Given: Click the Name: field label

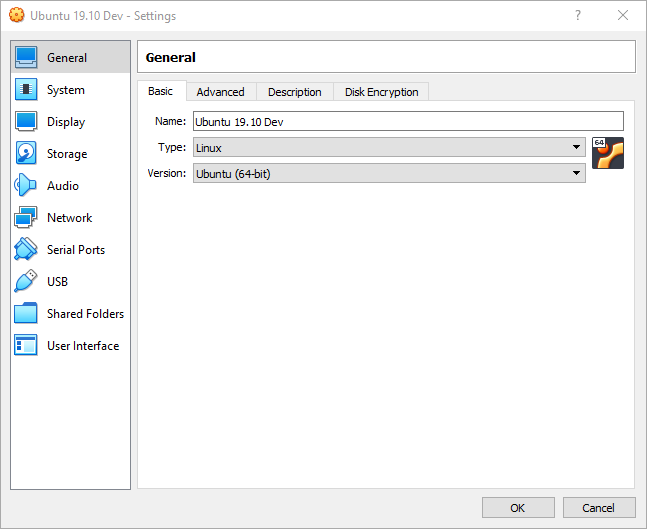Looking at the screenshot, I should tap(170, 121).
